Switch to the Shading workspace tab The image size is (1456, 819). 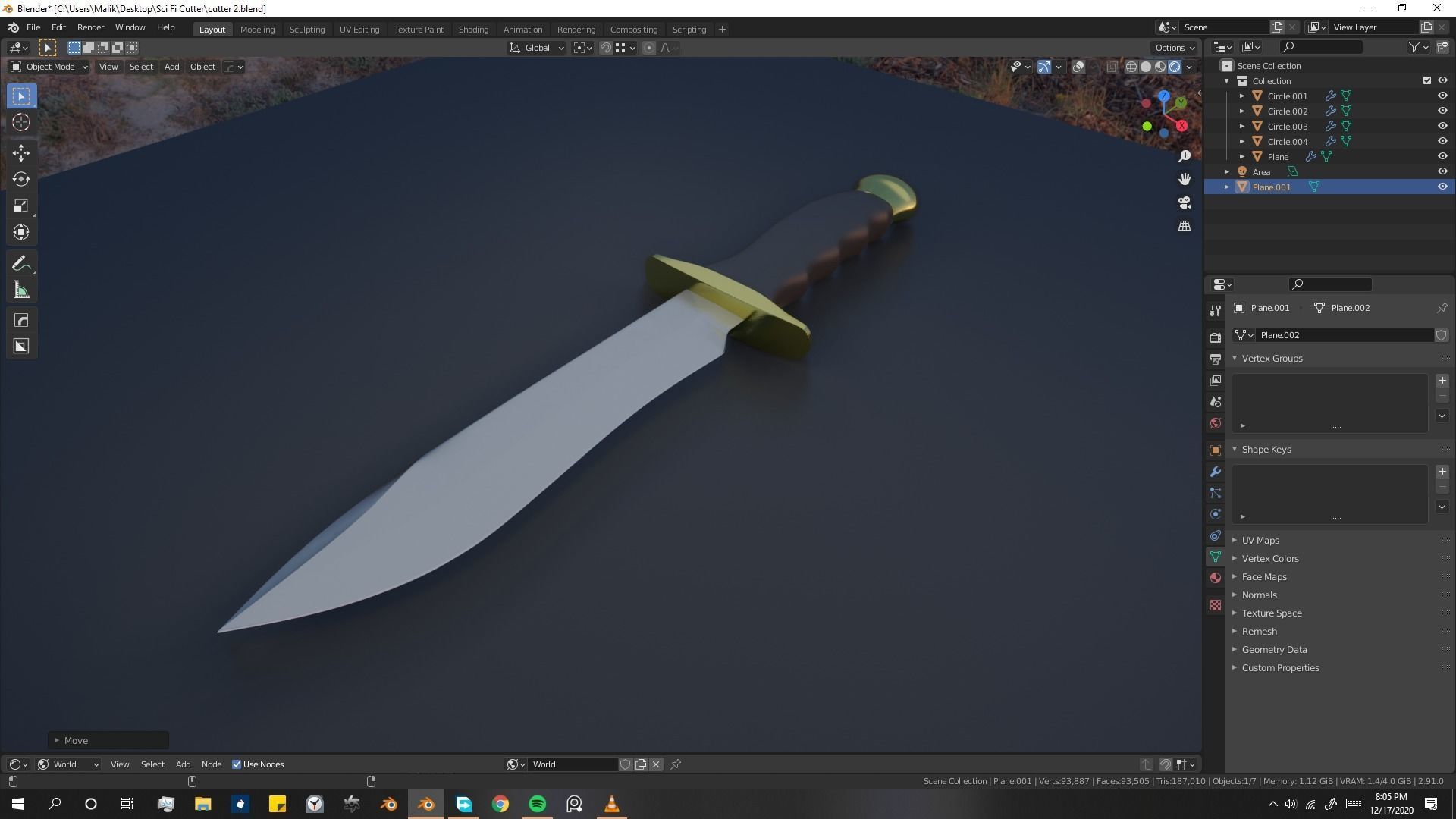(x=473, y=30)
